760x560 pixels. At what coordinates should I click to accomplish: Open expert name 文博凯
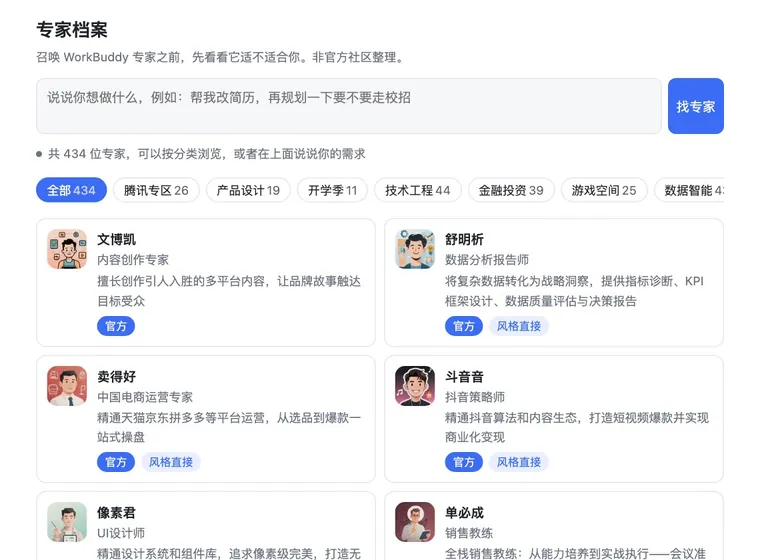(x=116, y=240)
